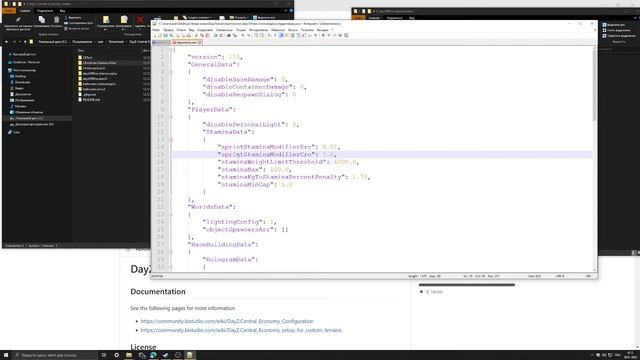Image resolution: width=640 pixels, height=360 pixels.
Task: Click the Open file icon in Notepad++ toolbar
Action: [x=160, y=36]
